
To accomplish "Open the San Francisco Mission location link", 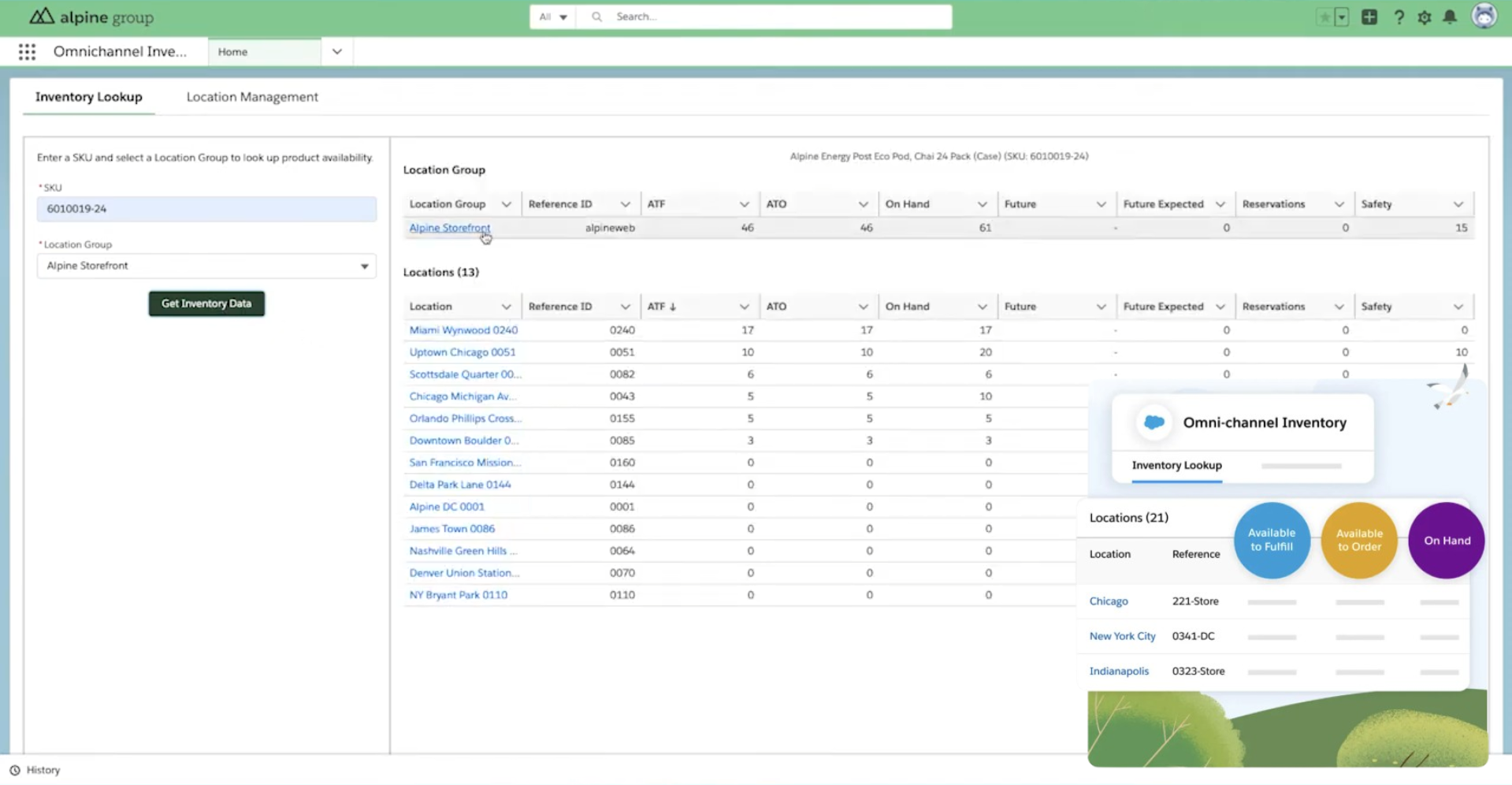I will click(465, 463).
